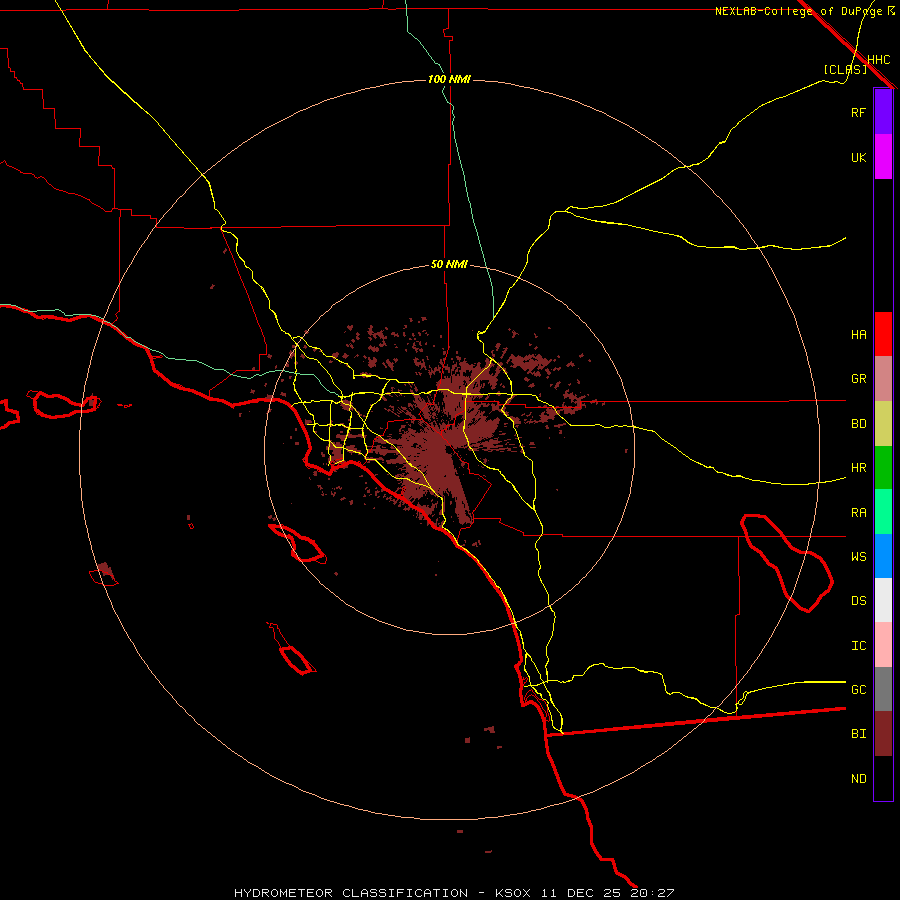Click the RA legend label

coord(858,513)
